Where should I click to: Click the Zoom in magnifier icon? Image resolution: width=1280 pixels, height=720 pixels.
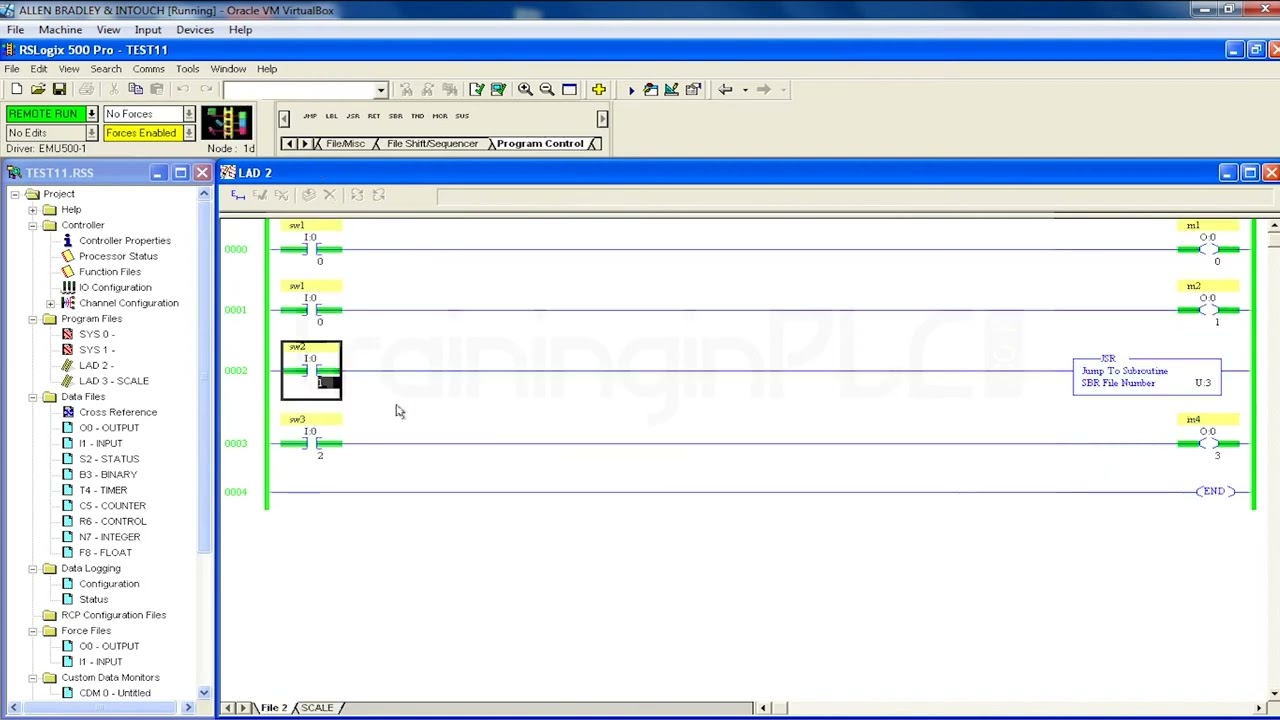point(525,89)
